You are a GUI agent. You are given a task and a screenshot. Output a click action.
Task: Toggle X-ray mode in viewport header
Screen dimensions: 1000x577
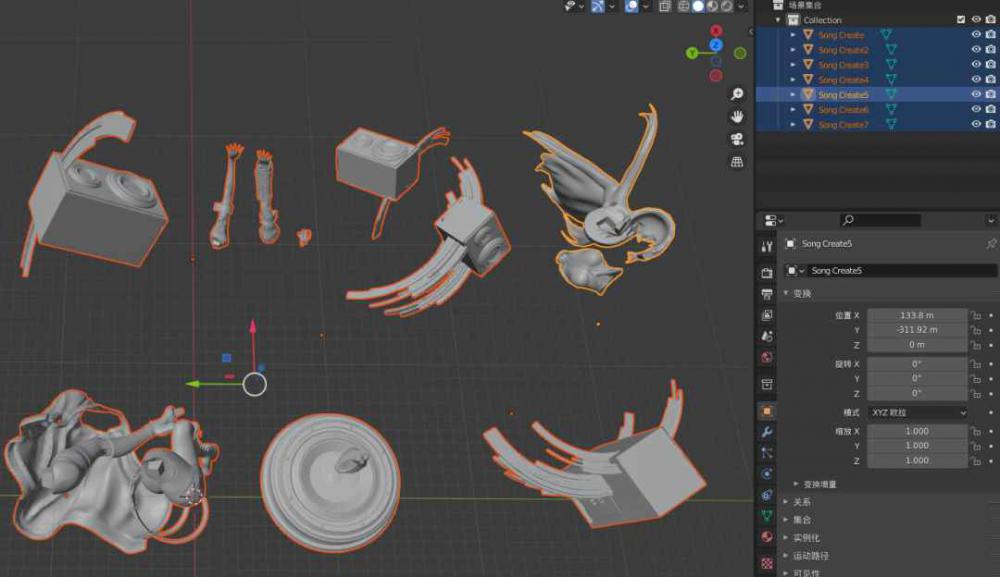pyautogui.click(x=665, y=6)
